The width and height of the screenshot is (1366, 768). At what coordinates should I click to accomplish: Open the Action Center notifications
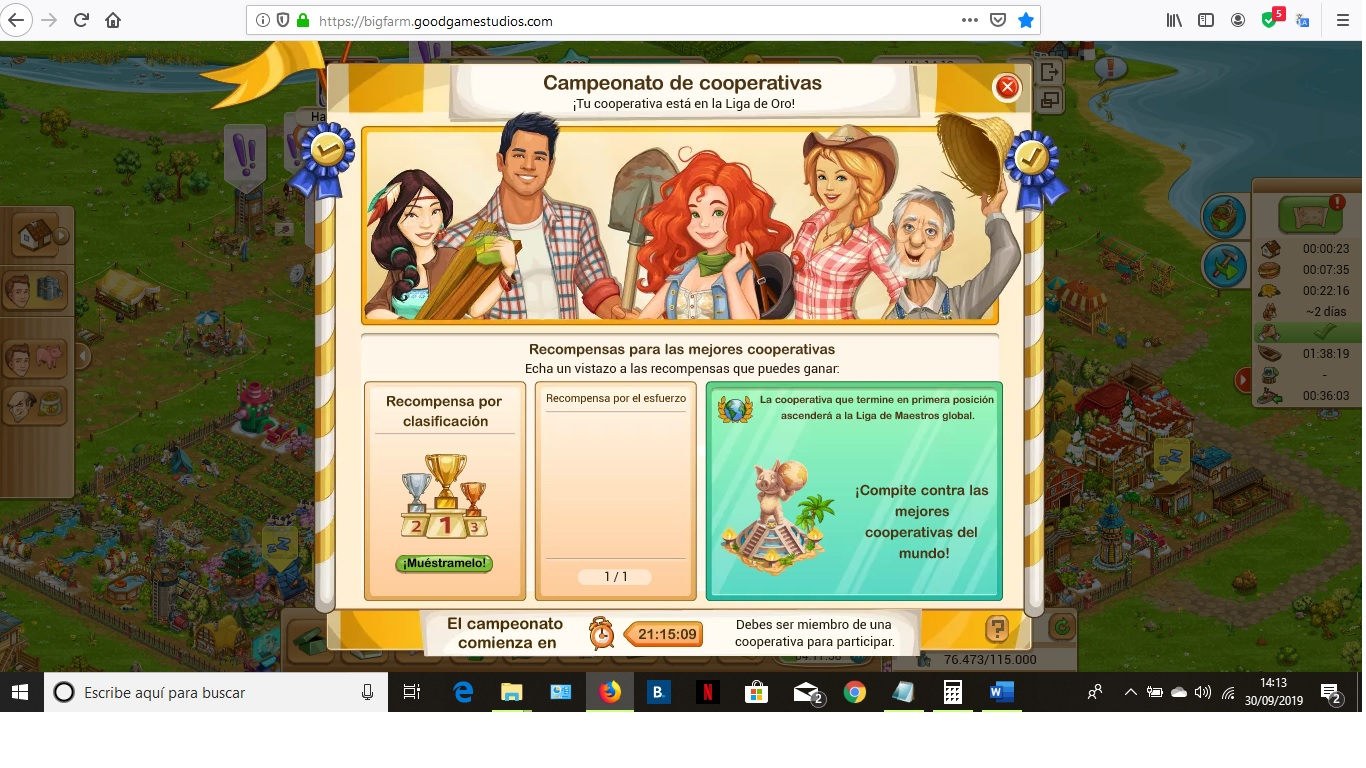point(1332,692)
